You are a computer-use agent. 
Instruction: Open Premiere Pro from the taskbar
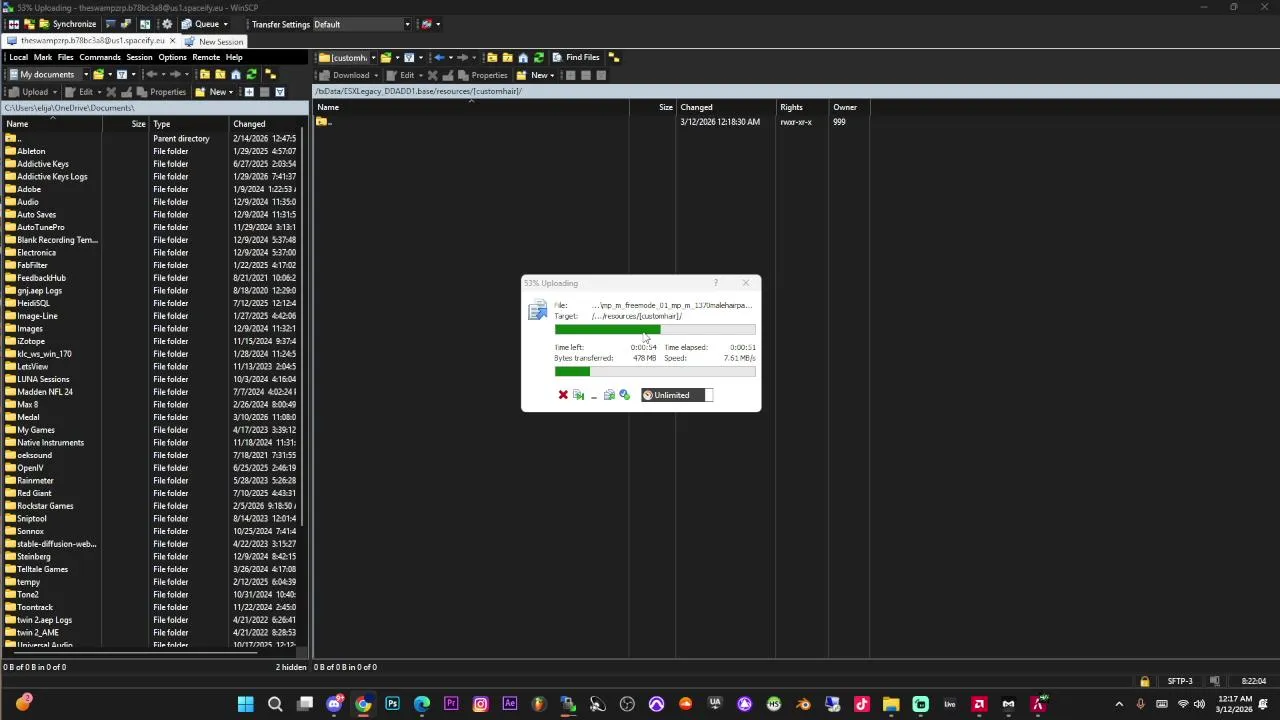(451, 704)
